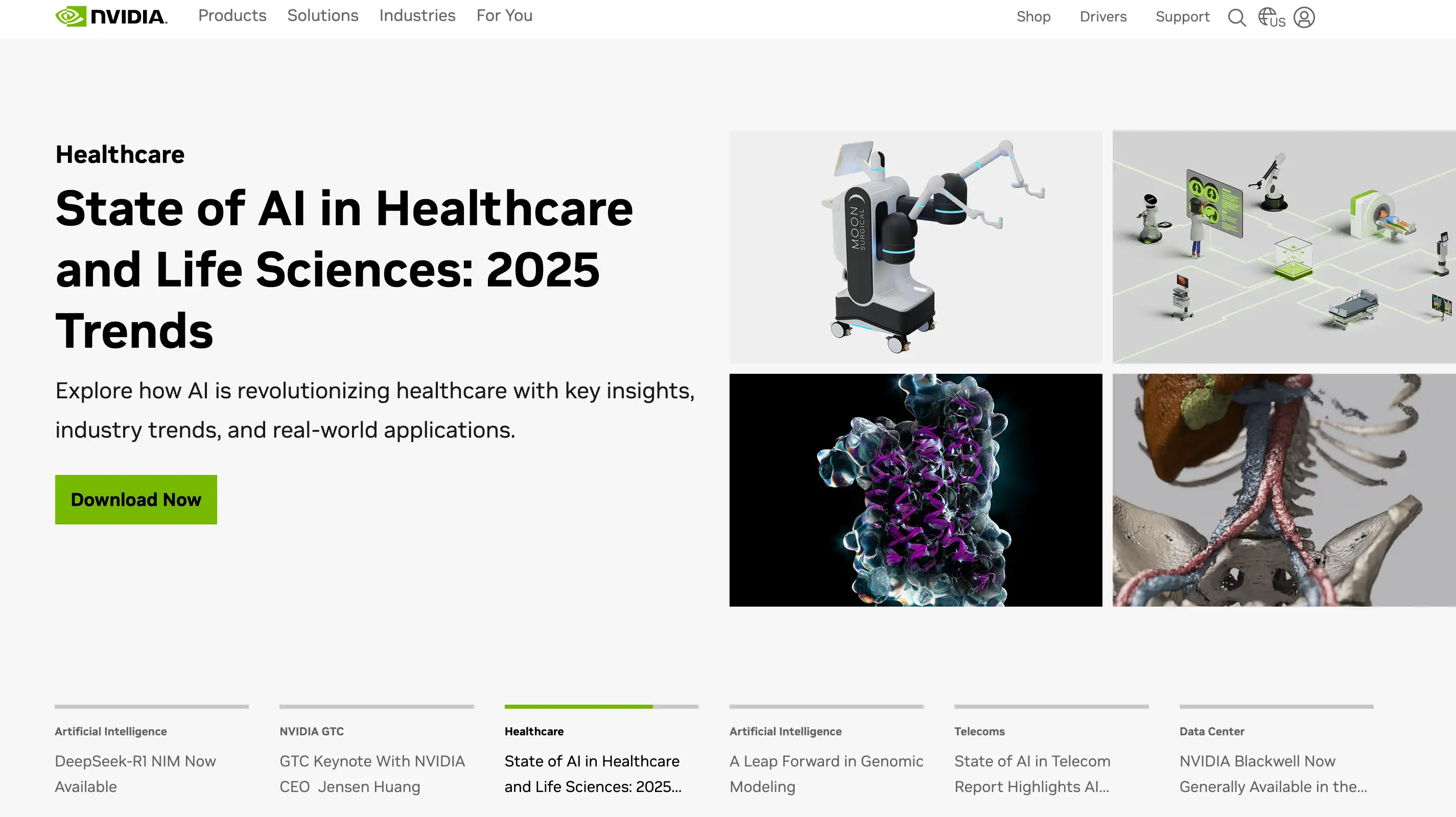Click the purple protein molecule image
The width and height of the screenshot is (1456, 817).
pyautogui.click(x=915, y=490)
